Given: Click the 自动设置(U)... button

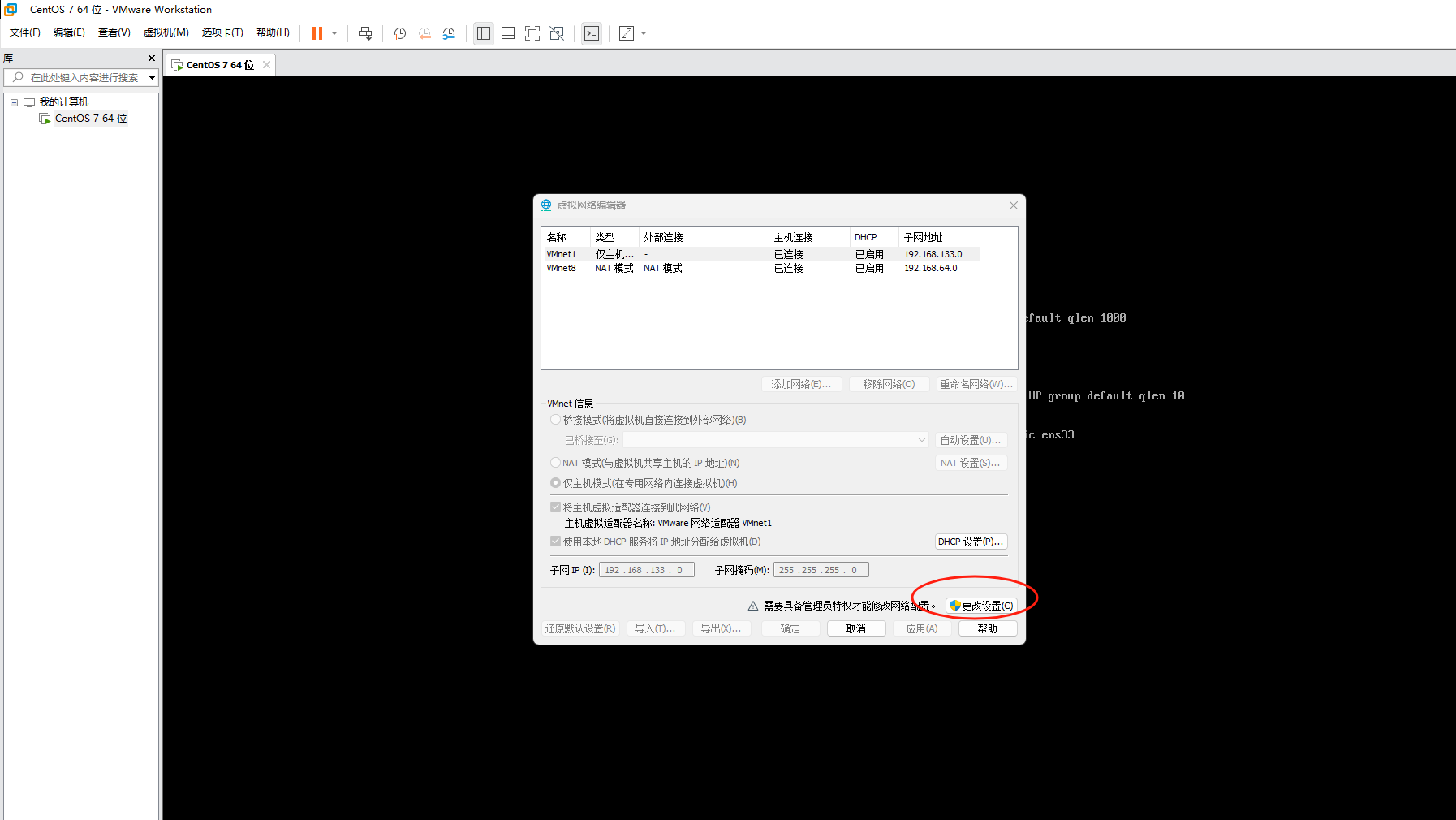Looking at the screenshot, I should click(971, 440).
